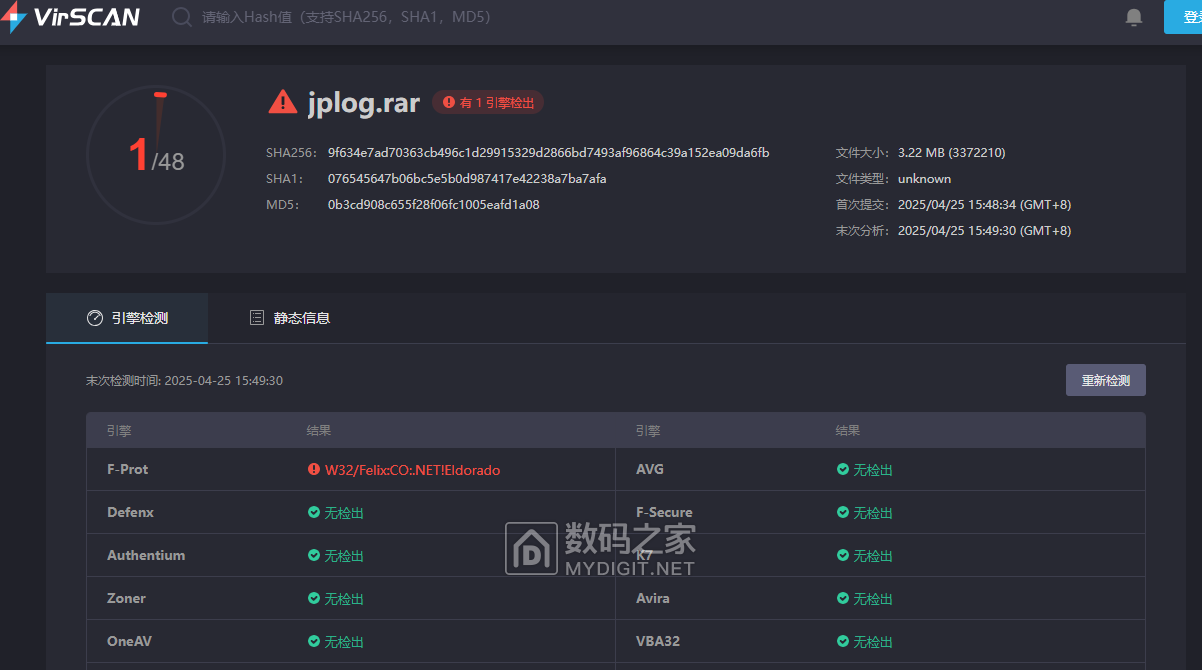Click the SHA256 hash value
1202x670 pixels.
(549, 153)
